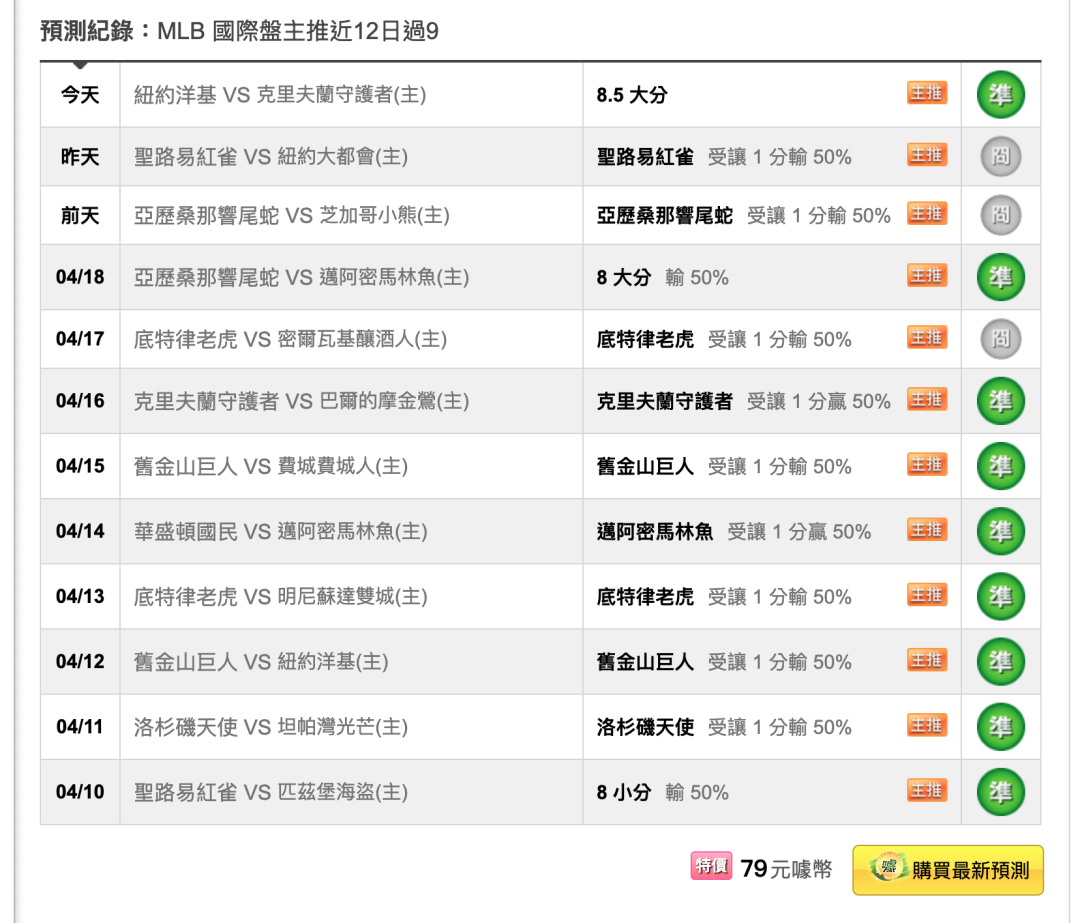Click the 04/11 date cell
Screen dimensions: 1080x923
pos(80,727)
